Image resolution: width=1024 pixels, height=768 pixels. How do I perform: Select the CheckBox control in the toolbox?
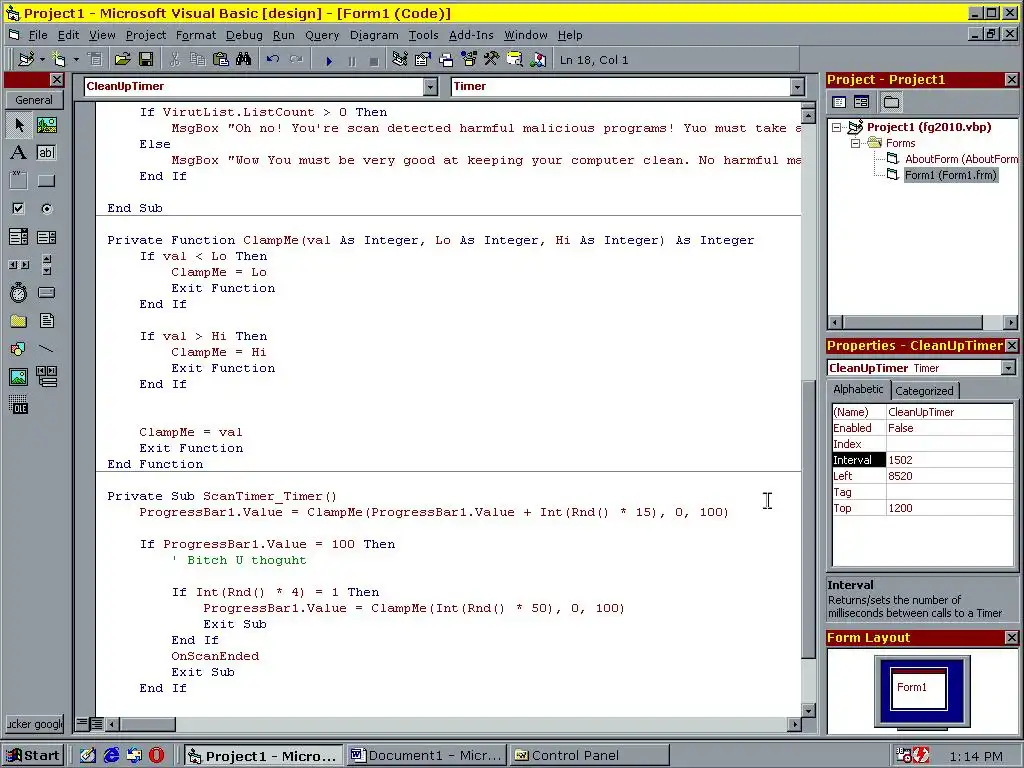19,209
